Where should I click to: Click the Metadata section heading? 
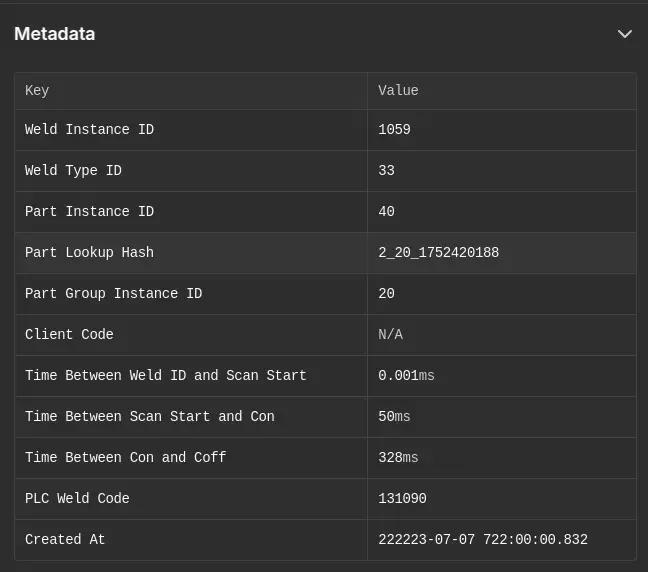click(x=55, y=34)
